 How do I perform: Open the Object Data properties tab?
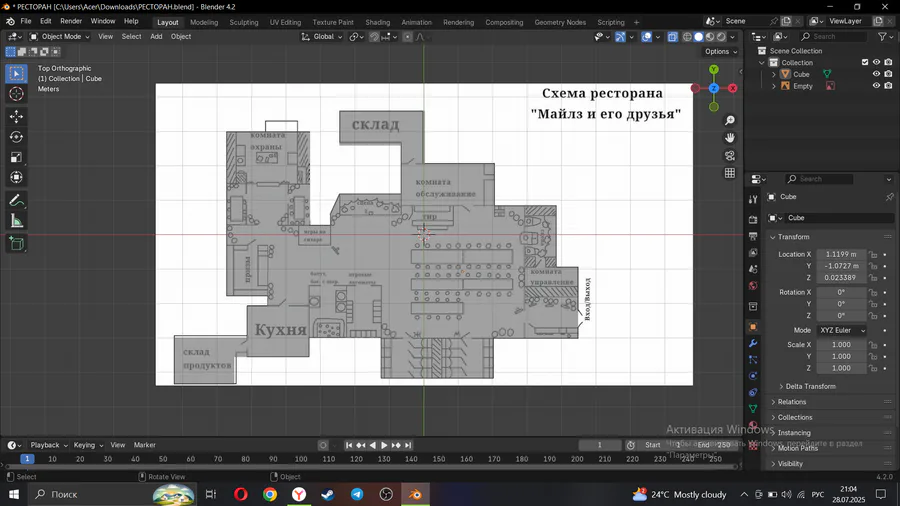click(753, 408)
